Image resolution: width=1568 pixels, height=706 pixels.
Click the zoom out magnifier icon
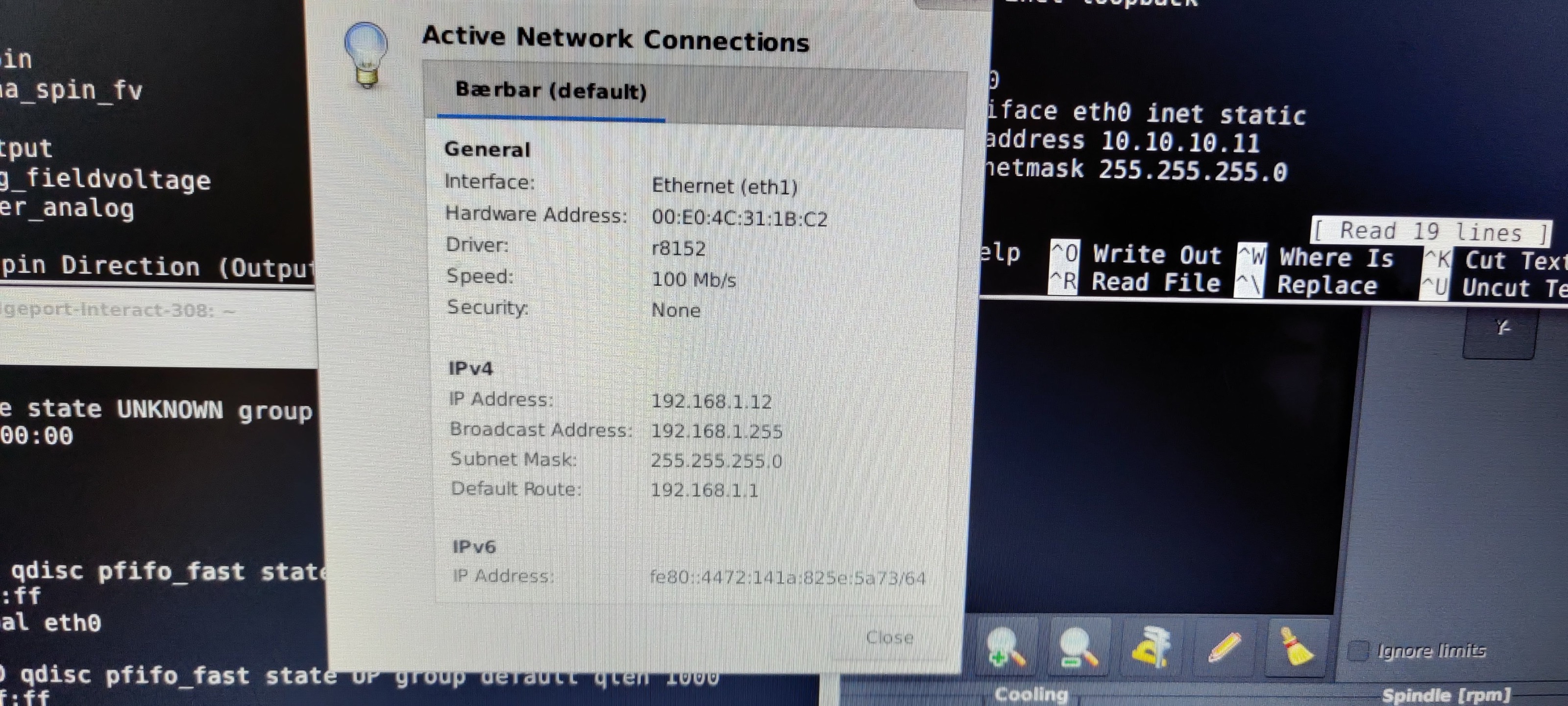1078,649
